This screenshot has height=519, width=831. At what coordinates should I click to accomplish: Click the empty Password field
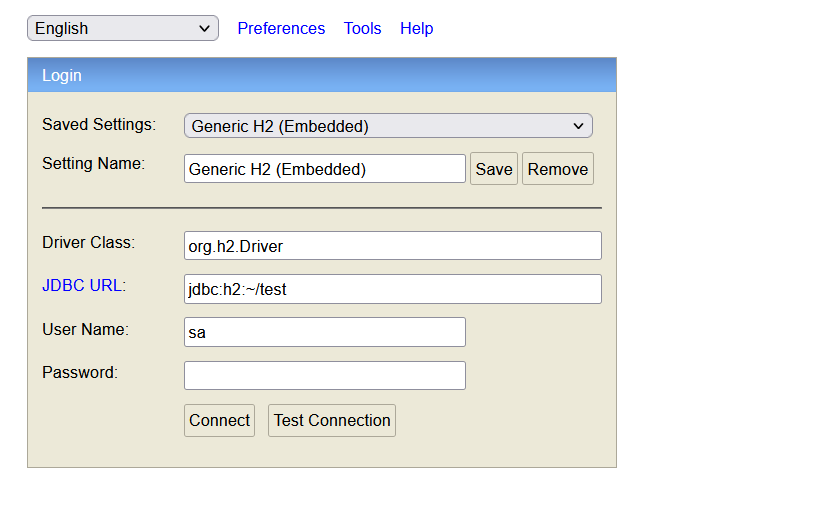tap(324, 375)
